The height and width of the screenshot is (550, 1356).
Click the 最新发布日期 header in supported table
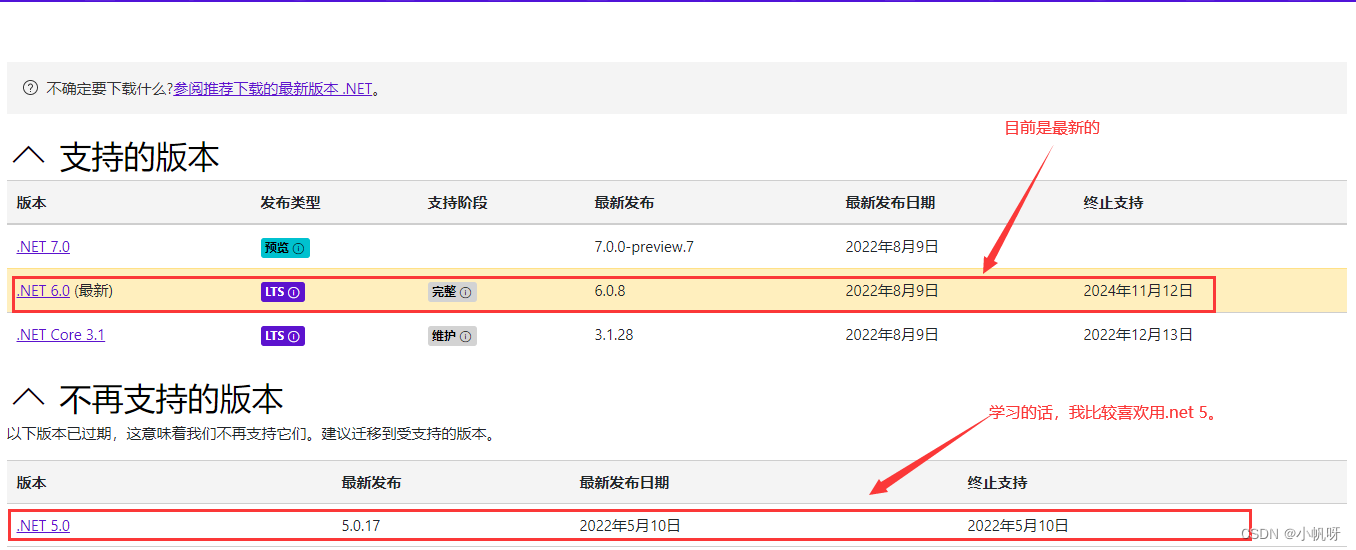(x=890, y=203)
